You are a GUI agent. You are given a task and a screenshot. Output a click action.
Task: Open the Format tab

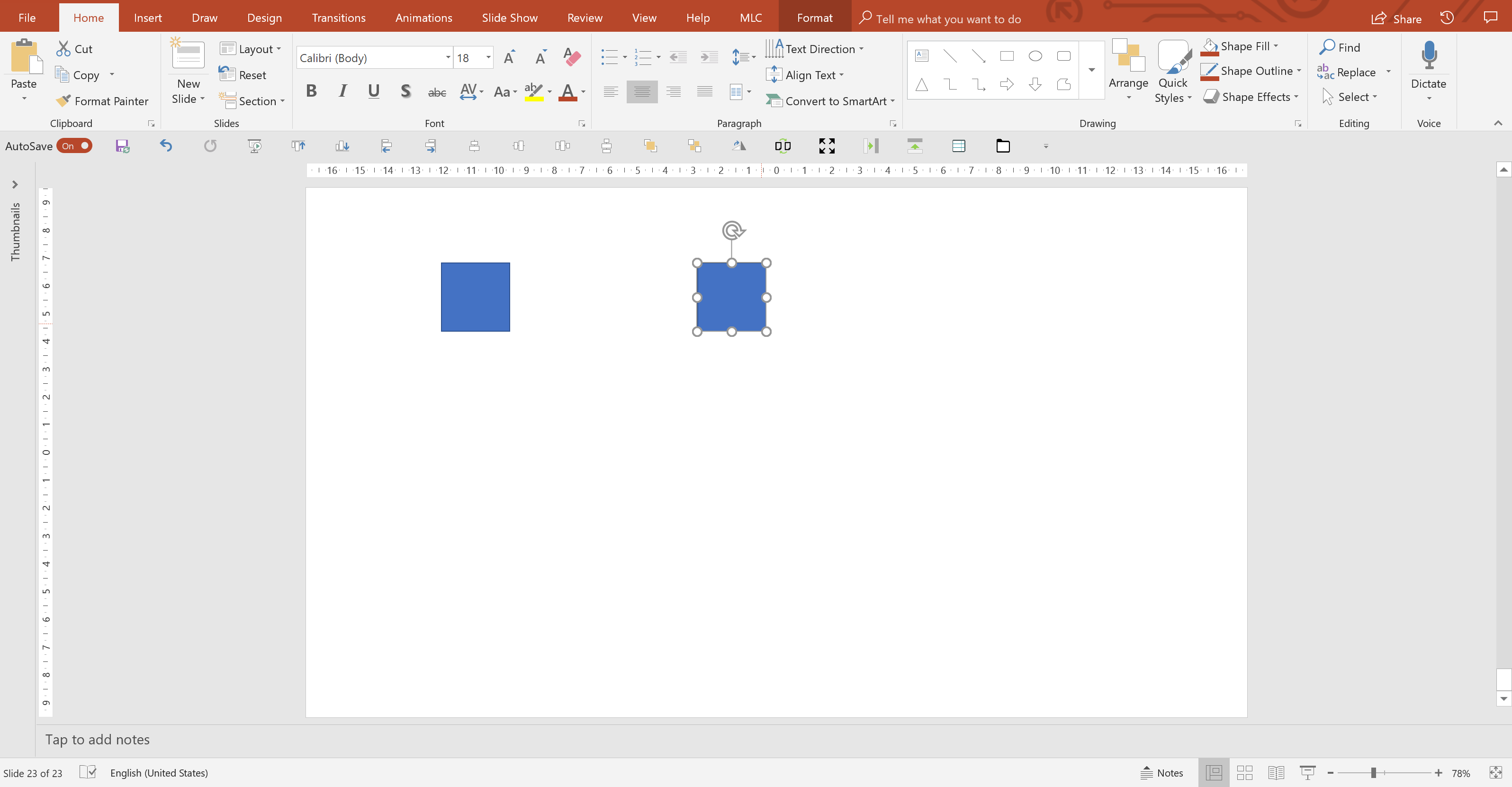(x=815, y=18)
